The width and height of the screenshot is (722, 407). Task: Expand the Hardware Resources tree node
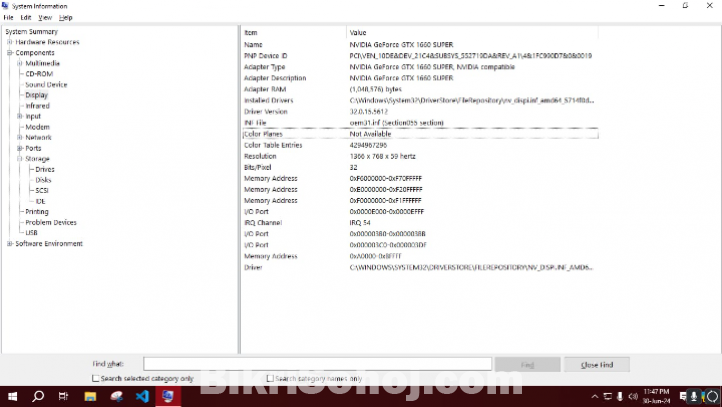point(9,42)
